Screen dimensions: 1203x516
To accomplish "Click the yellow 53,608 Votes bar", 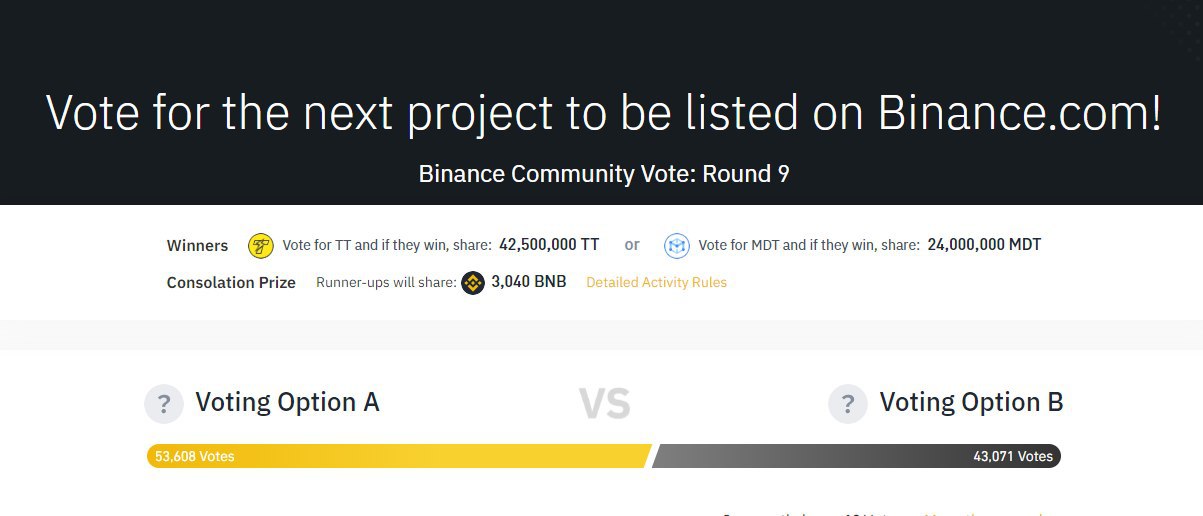I will coord(399,456).
